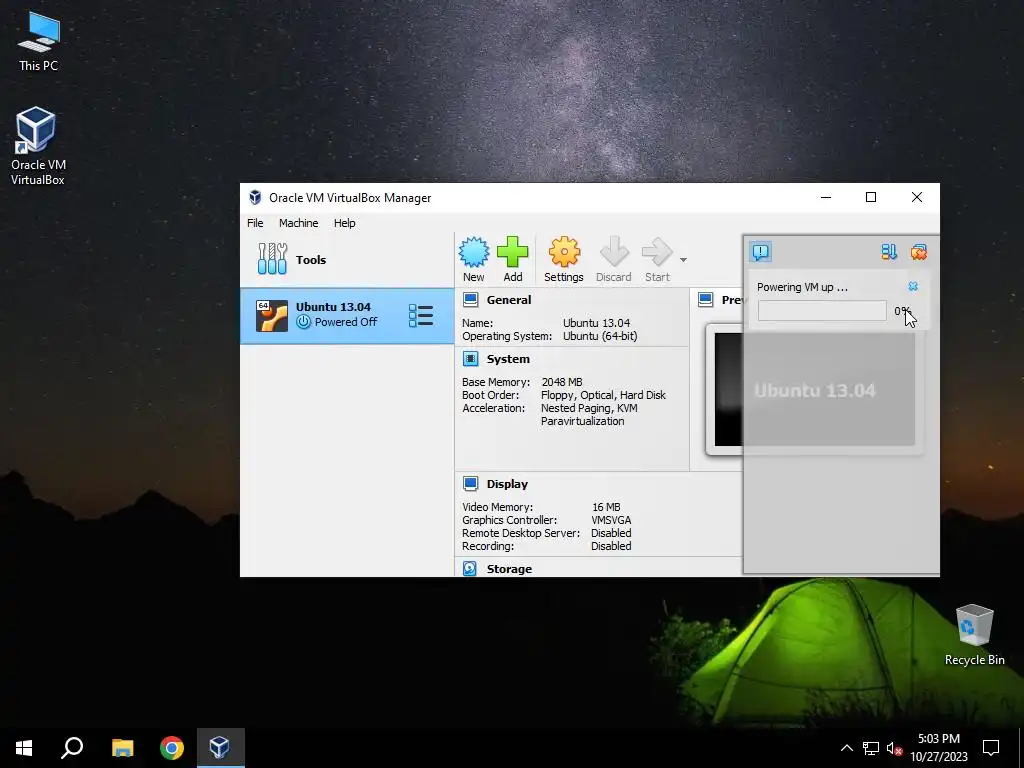Click the Boot Order Floppy, Optical, Hard Disk text

pyautogui.click(x=603, y=395)
